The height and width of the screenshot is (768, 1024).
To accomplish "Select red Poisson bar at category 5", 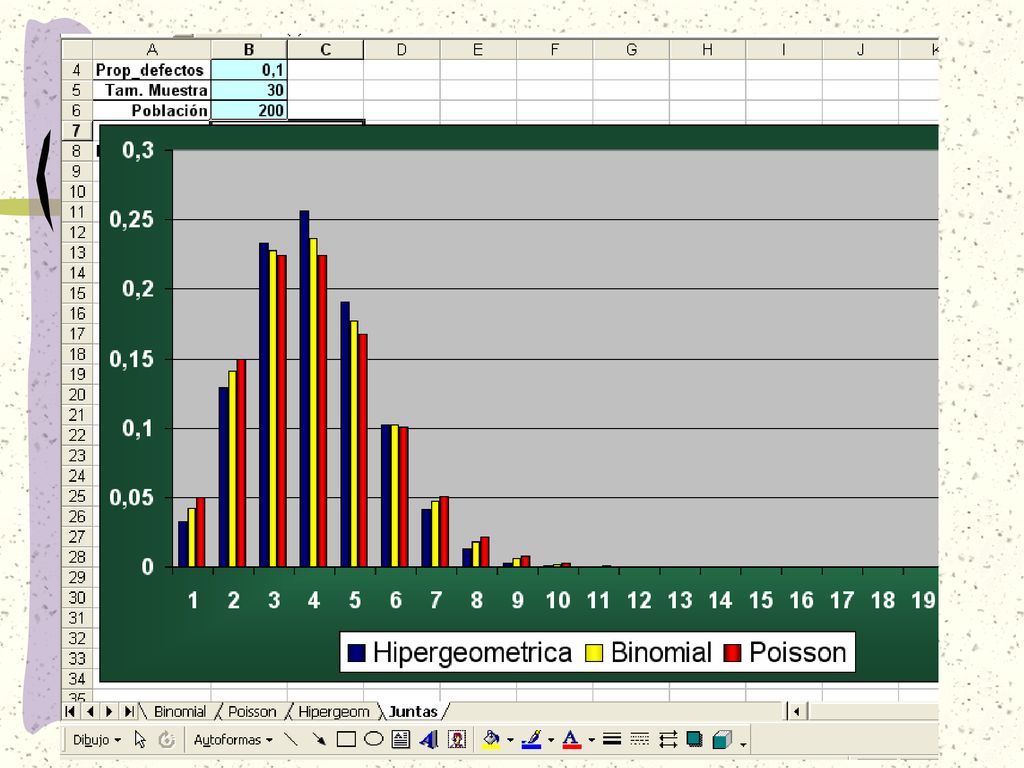I will click(363, 451).
